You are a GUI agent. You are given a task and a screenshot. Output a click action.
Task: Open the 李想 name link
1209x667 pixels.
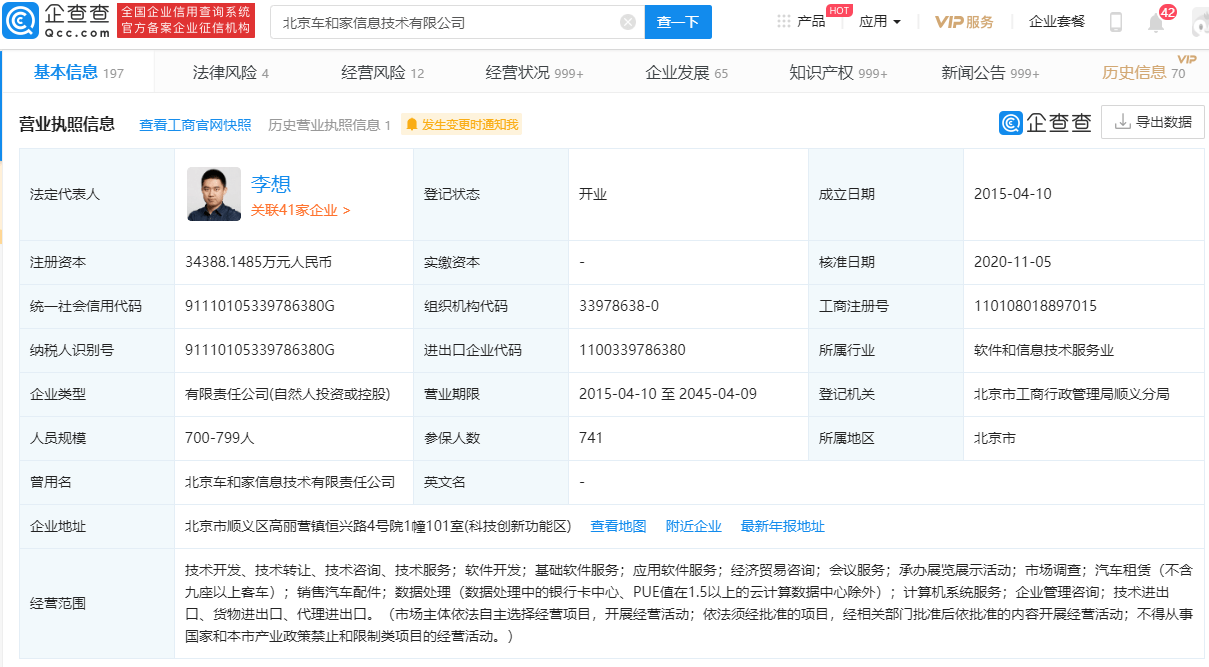tap(271, 184)
